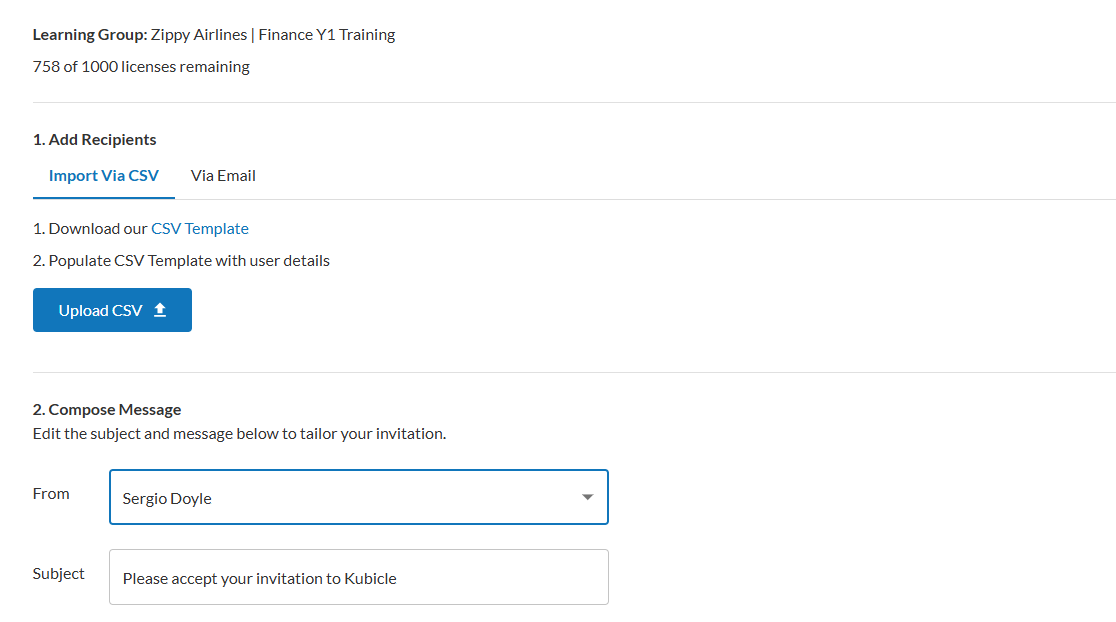
Task: Click the upload arrow icon on Upload CSV
Action: (x=160, y=311)
